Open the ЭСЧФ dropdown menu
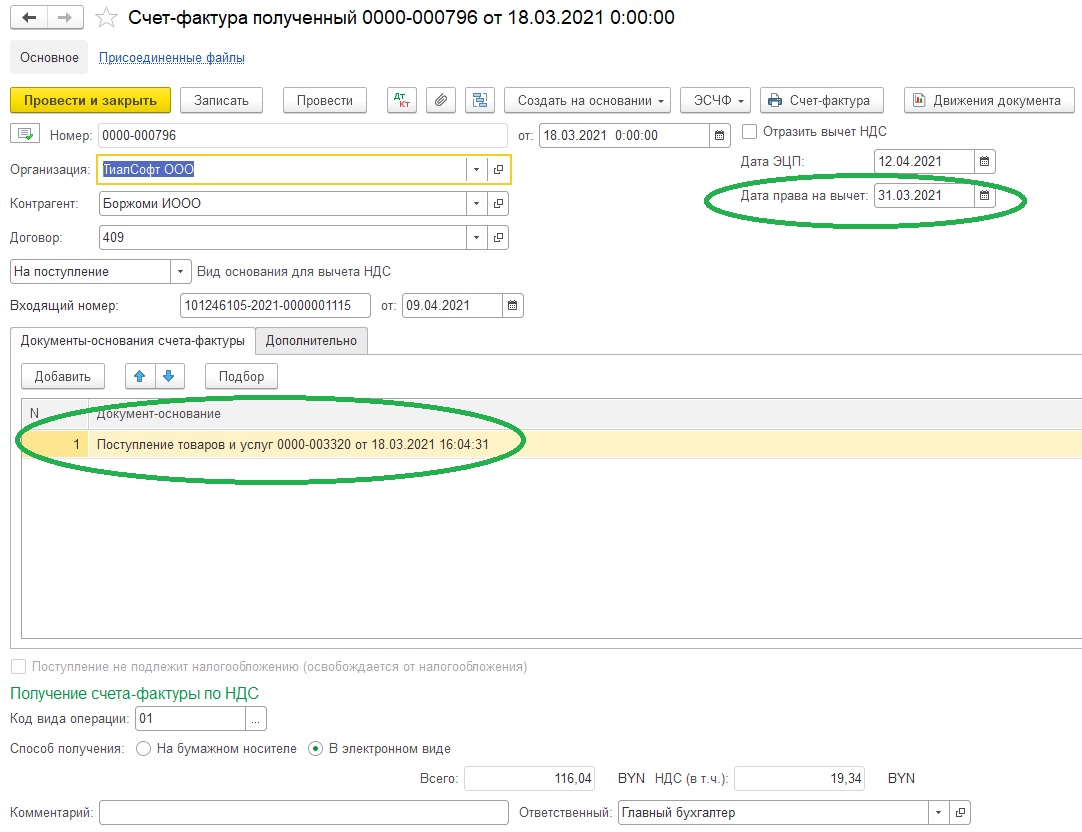This screenshot has height=832, width=1082. [x=715, y=100]
